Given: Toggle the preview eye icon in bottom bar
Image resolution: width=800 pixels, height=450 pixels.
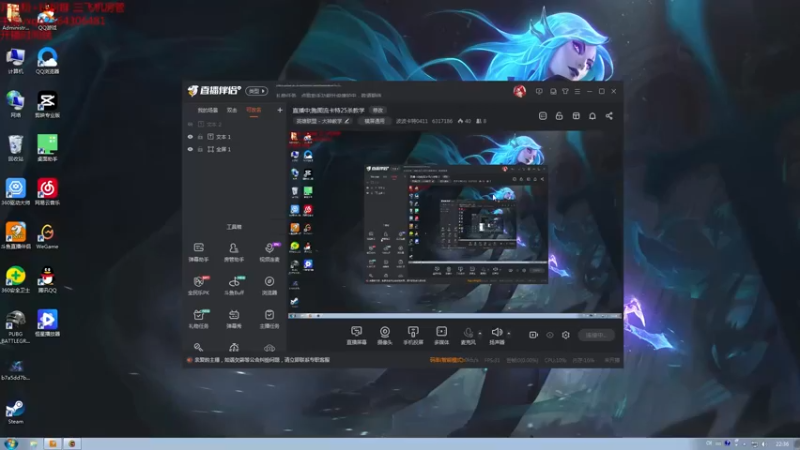Looking at the screenshot, I should pos(549,335).
